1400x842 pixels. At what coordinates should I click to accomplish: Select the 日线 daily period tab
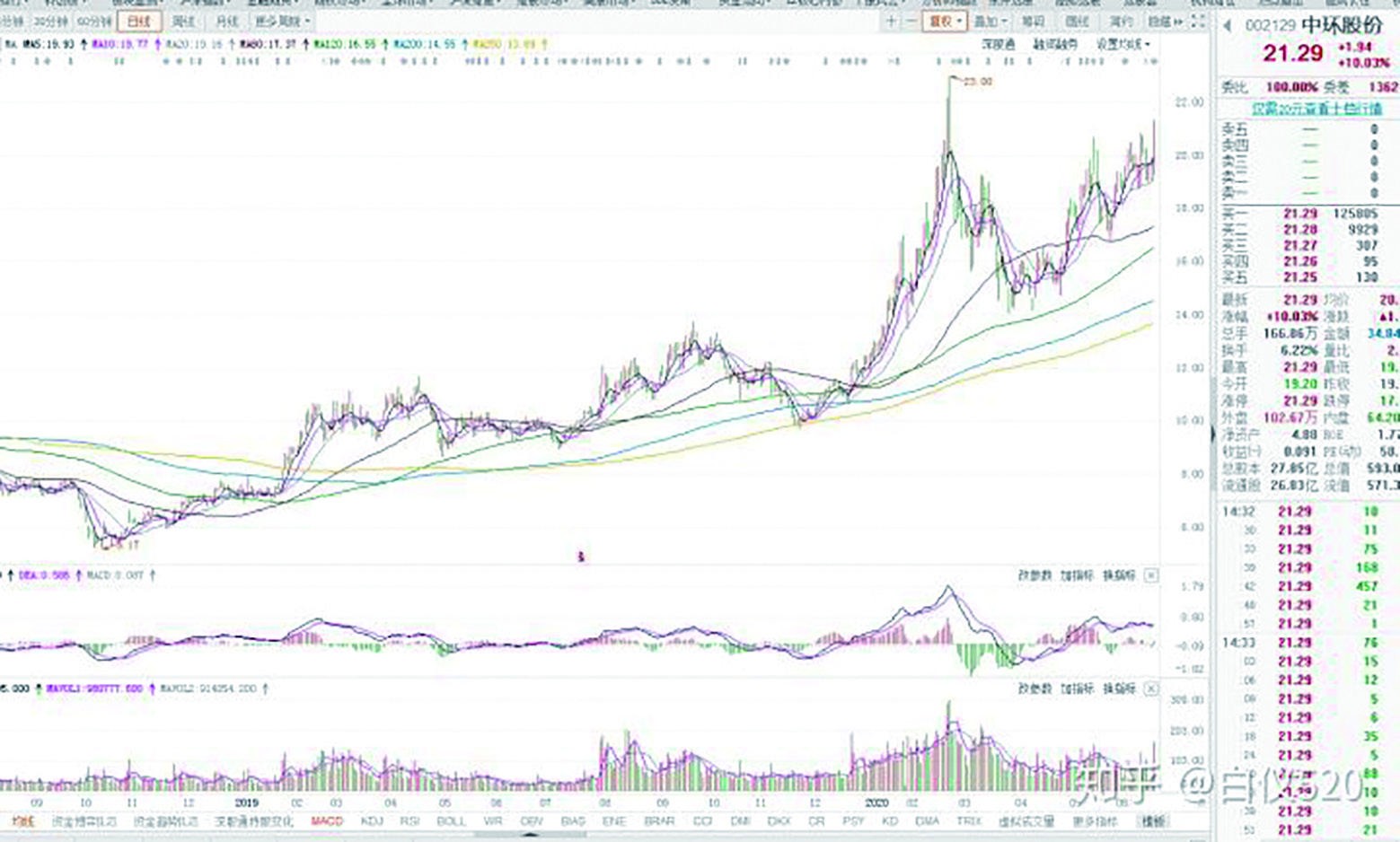pyautogui.click(x=139, y=21)
